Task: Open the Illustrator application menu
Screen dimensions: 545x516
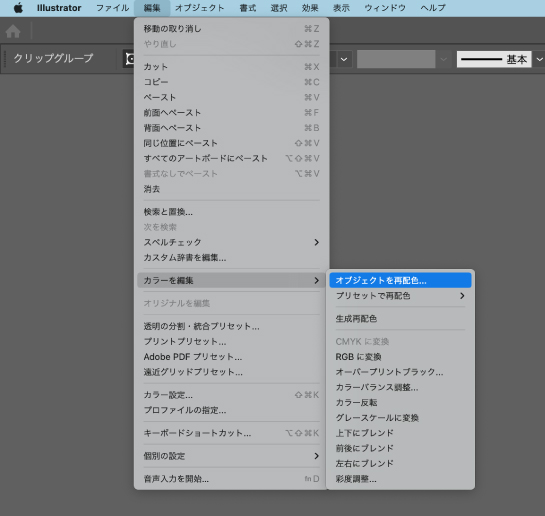Action: tap(59, 8)
